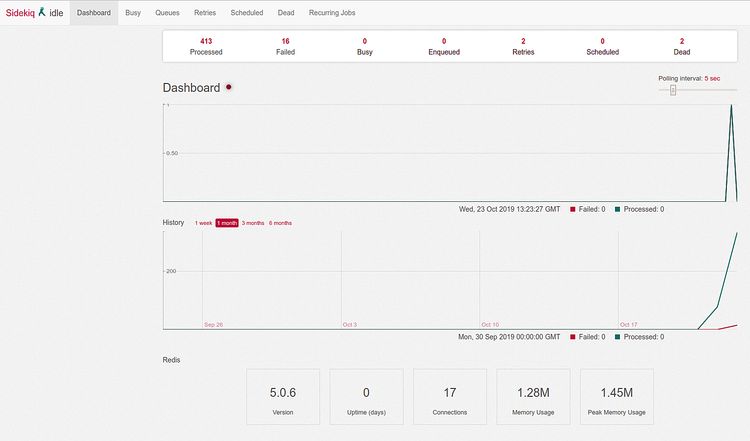
Task: Open the Recurring Jobs tab
Action: (x=331, y=13)
